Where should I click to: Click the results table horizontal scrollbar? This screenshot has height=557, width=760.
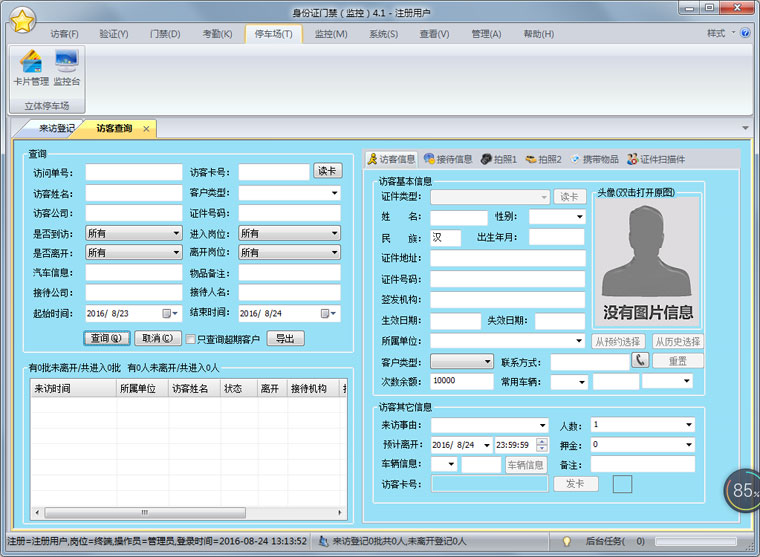145,512
